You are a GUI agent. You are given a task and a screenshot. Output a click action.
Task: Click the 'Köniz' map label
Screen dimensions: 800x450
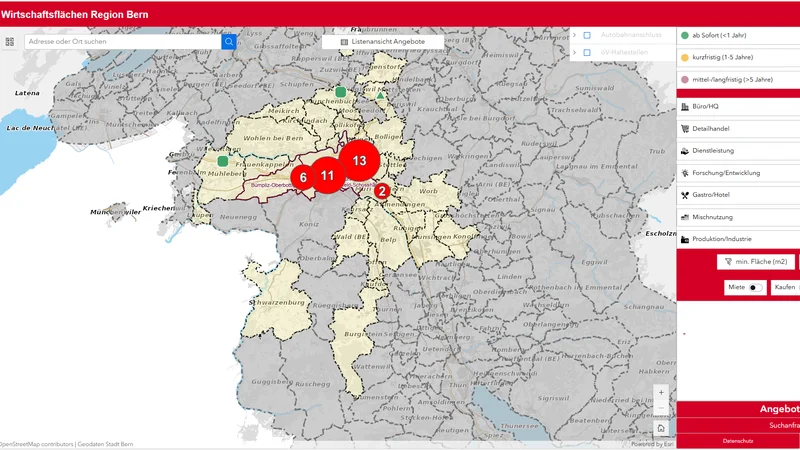tap(309, 224)
